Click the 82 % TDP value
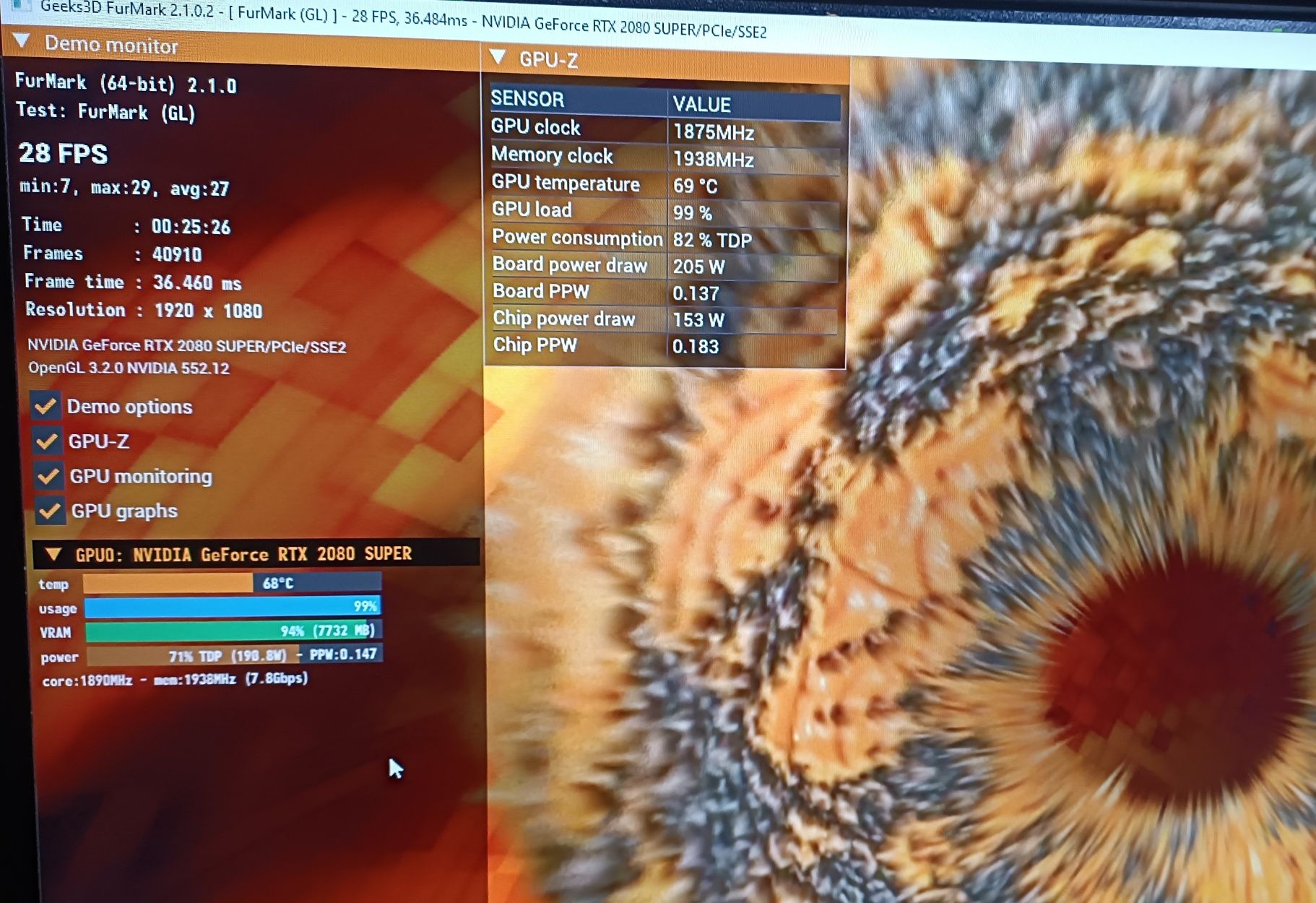1316x903 pixels. (713, 241)
